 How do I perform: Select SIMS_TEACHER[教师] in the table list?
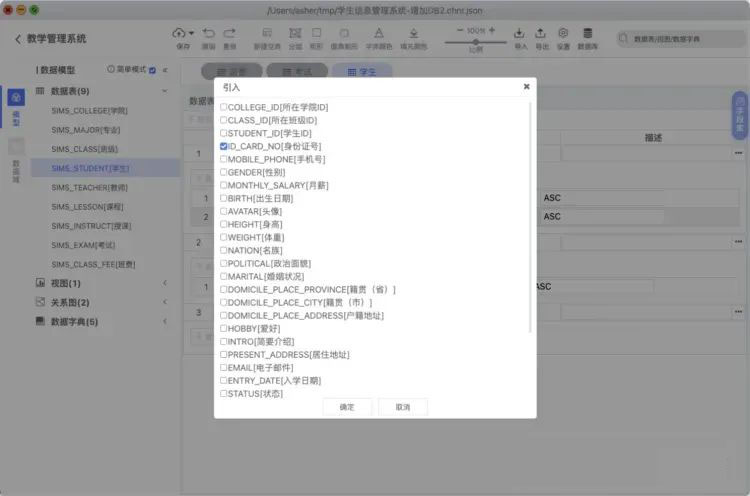89,187
